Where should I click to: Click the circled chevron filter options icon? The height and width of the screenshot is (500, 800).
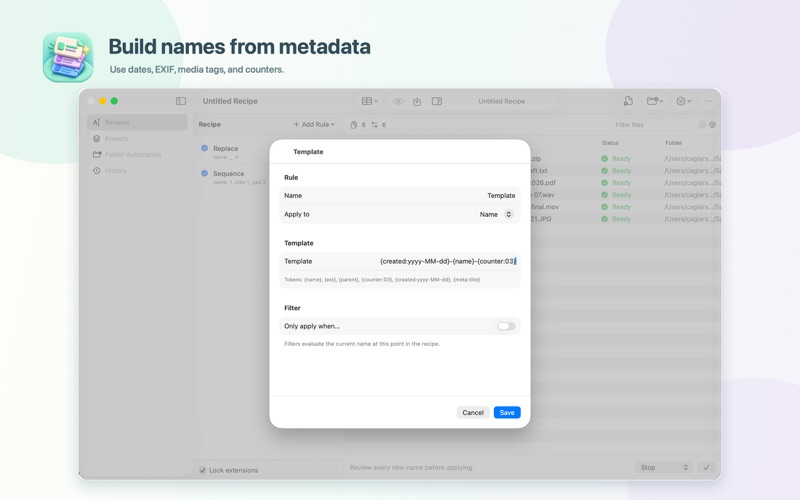[x=712, y=124]
